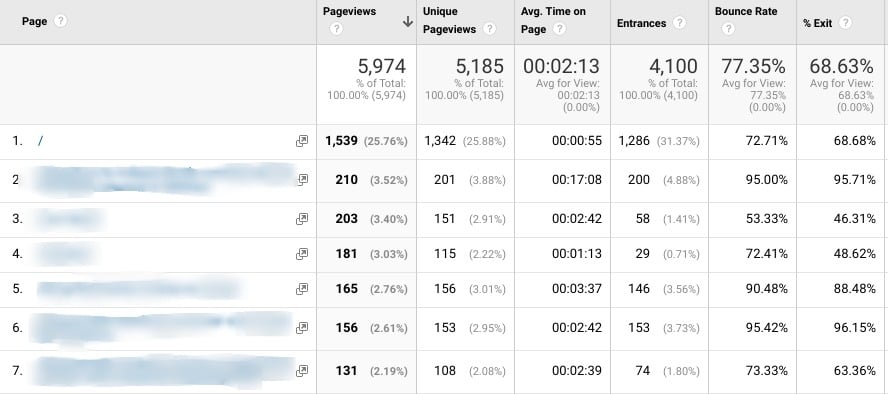Viewport: 888px width, 394px height.
Task: Open row 5 page via external link icon
Action: (x=302, y=289)
